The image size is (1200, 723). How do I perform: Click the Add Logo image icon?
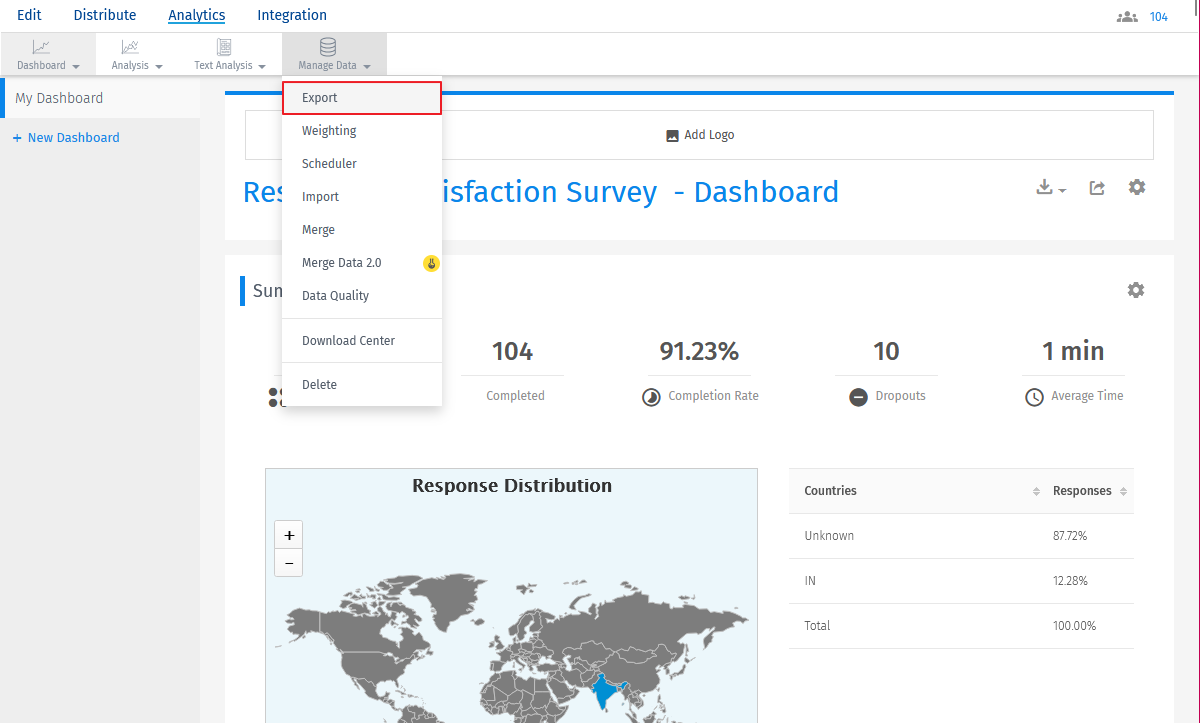(x=673, y=136)
